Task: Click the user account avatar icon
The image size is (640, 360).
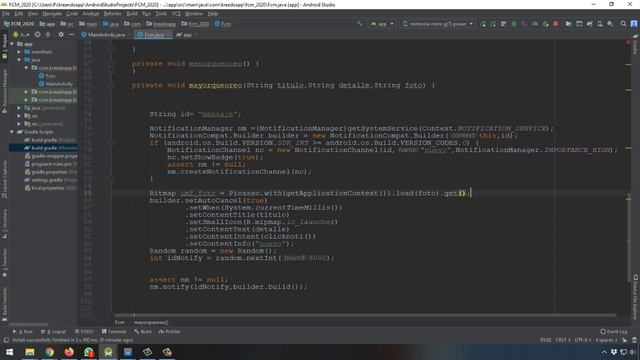Action: coord(634,24)
